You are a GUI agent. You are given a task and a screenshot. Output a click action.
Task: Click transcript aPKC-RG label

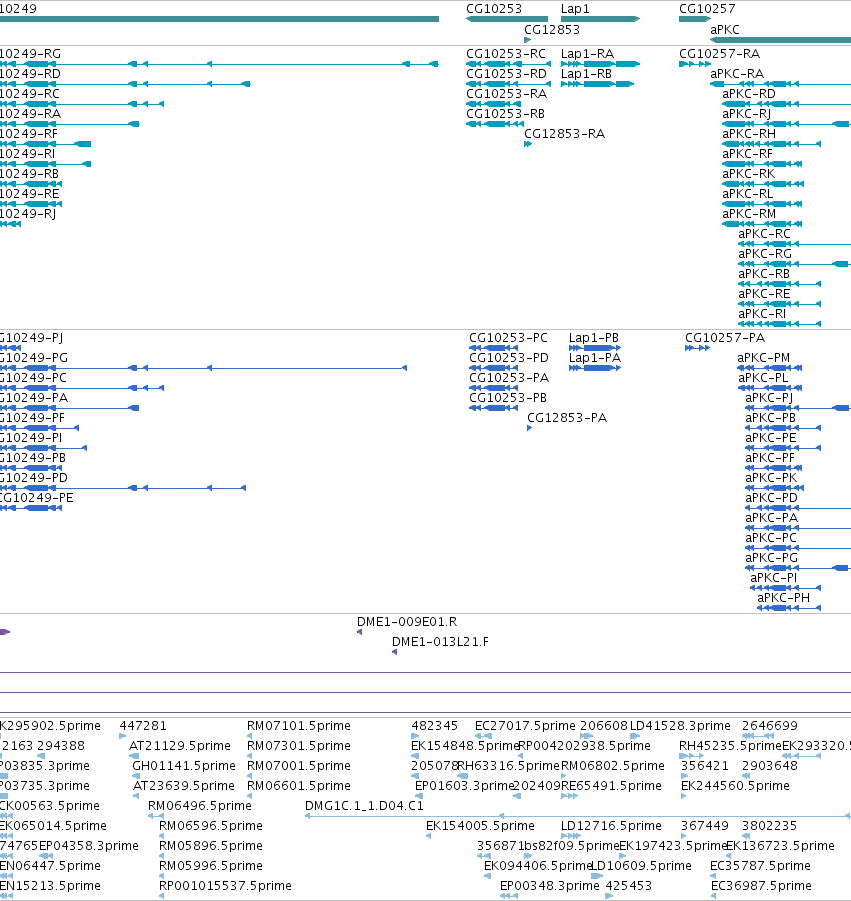click(765, 253)
